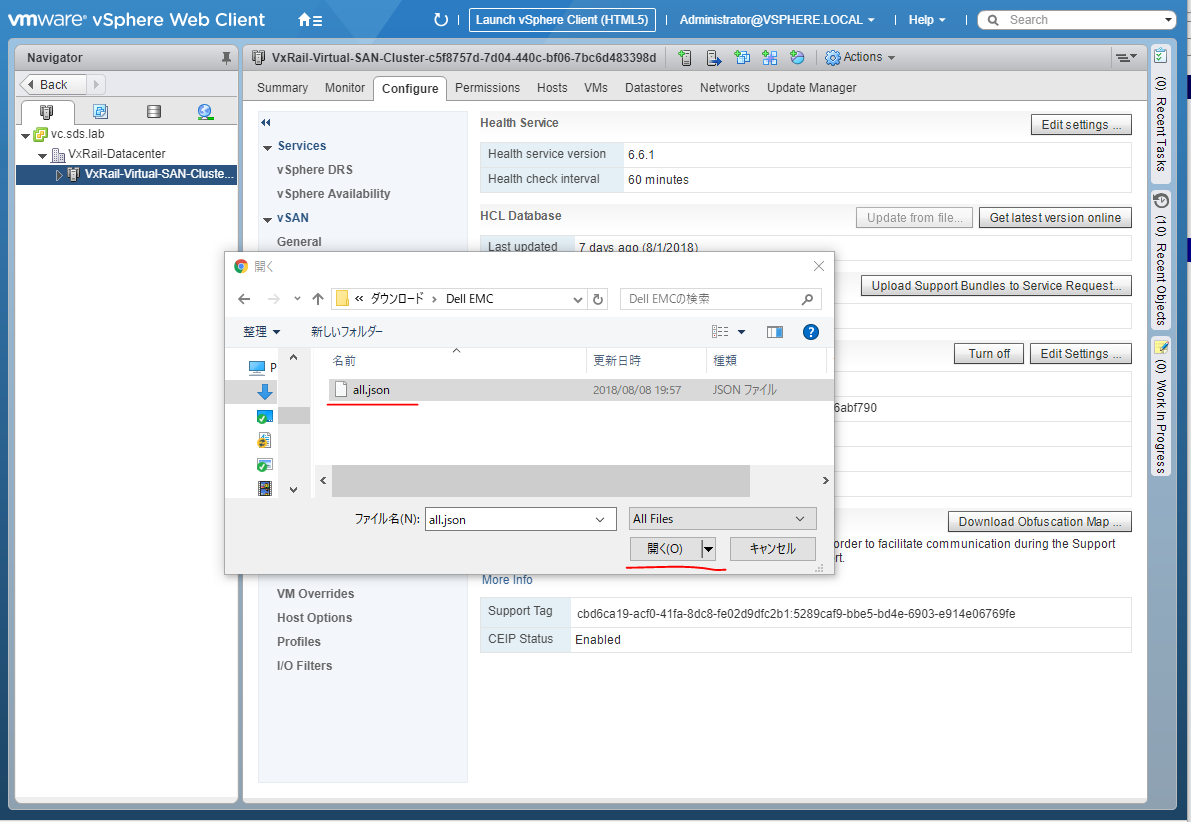Refresh the Dell EMC folder listing
1191x822 pixels.
[x=599, y=299]
